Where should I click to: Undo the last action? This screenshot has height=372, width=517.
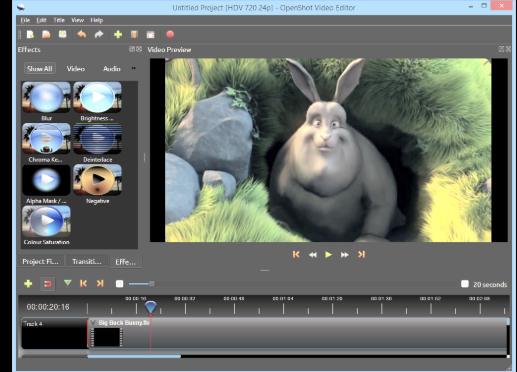(82, 34)
